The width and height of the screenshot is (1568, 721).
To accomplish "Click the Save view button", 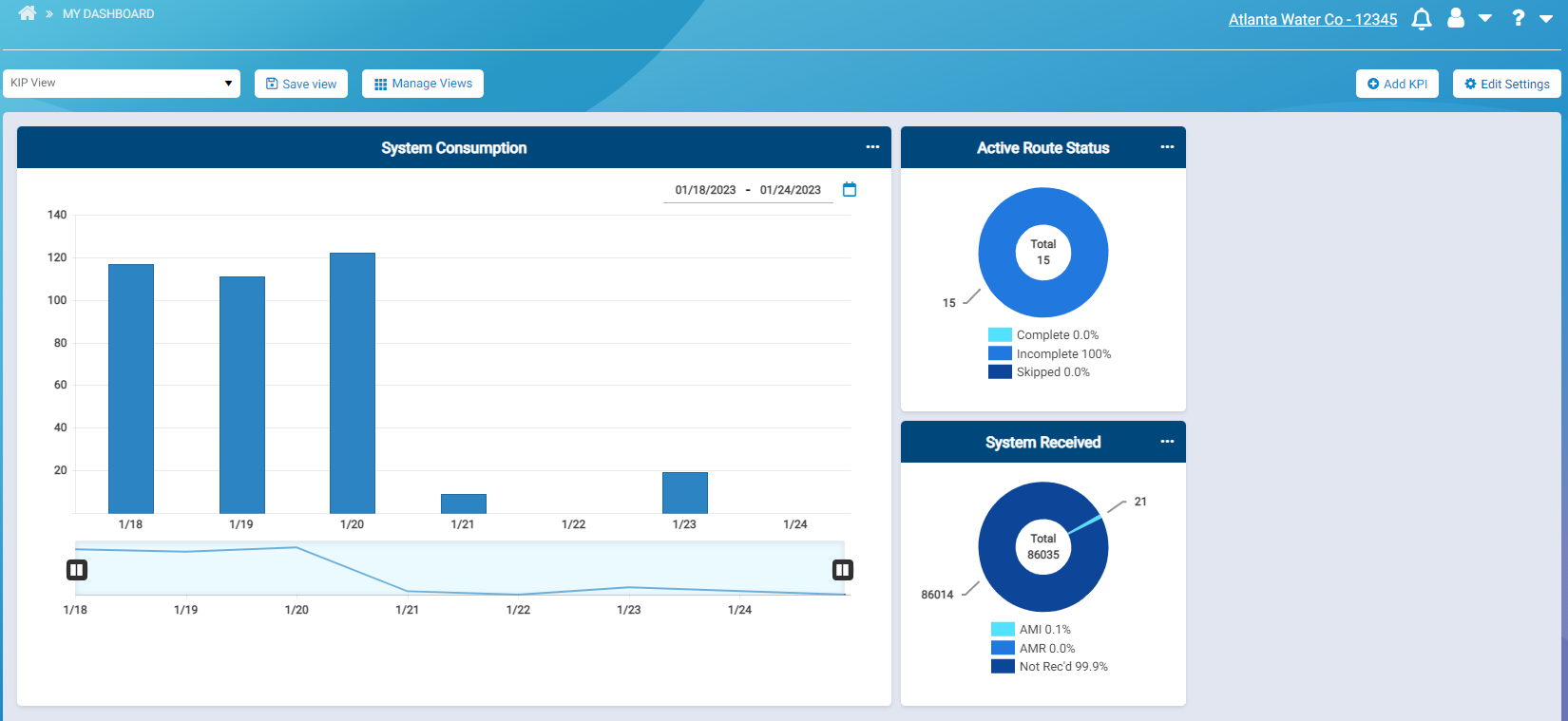I will click(301, 84).
